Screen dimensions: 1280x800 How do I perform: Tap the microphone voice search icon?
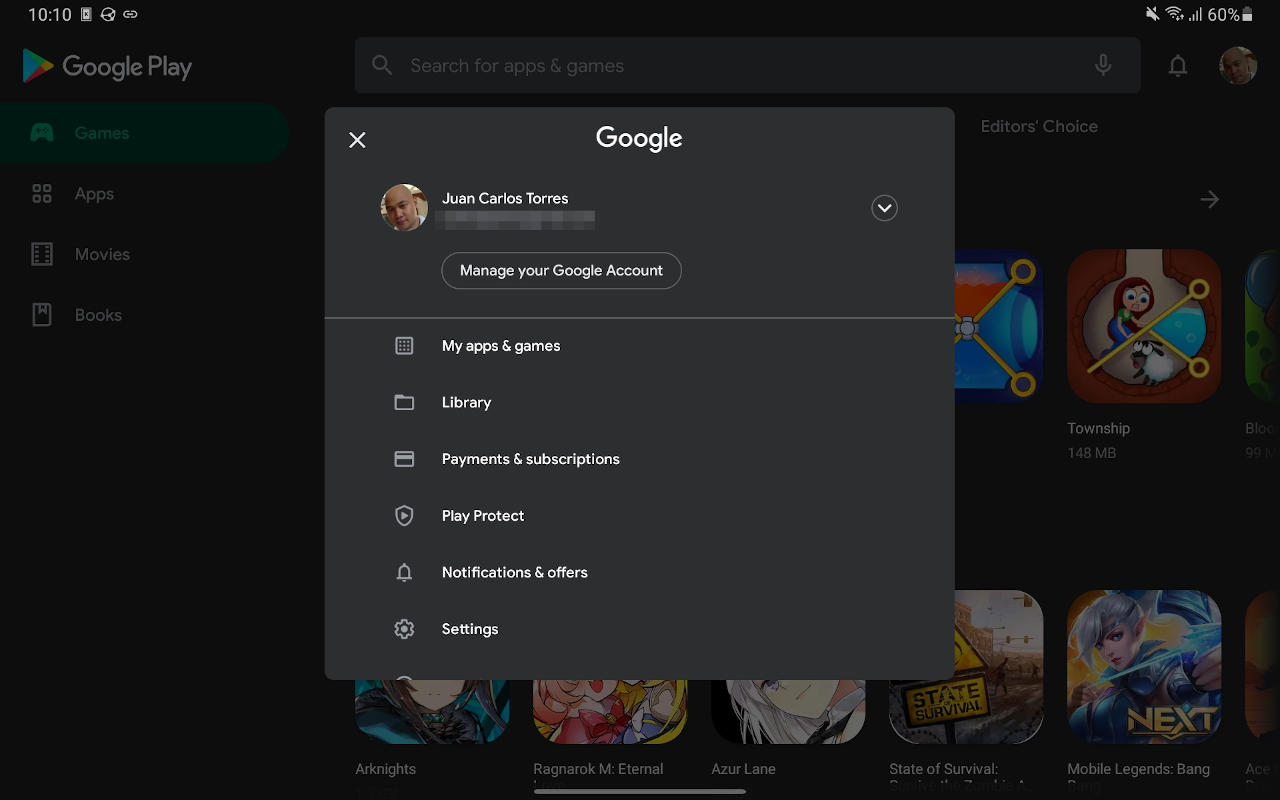pos(1102,66)
